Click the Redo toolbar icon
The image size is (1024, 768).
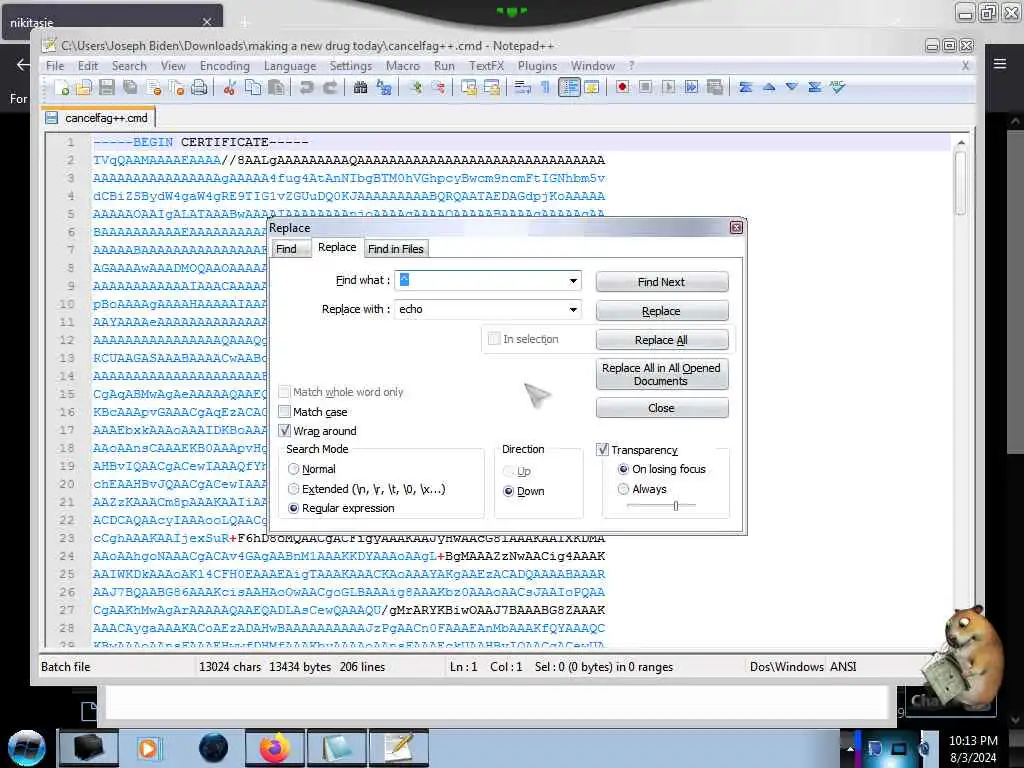[330, 88]
